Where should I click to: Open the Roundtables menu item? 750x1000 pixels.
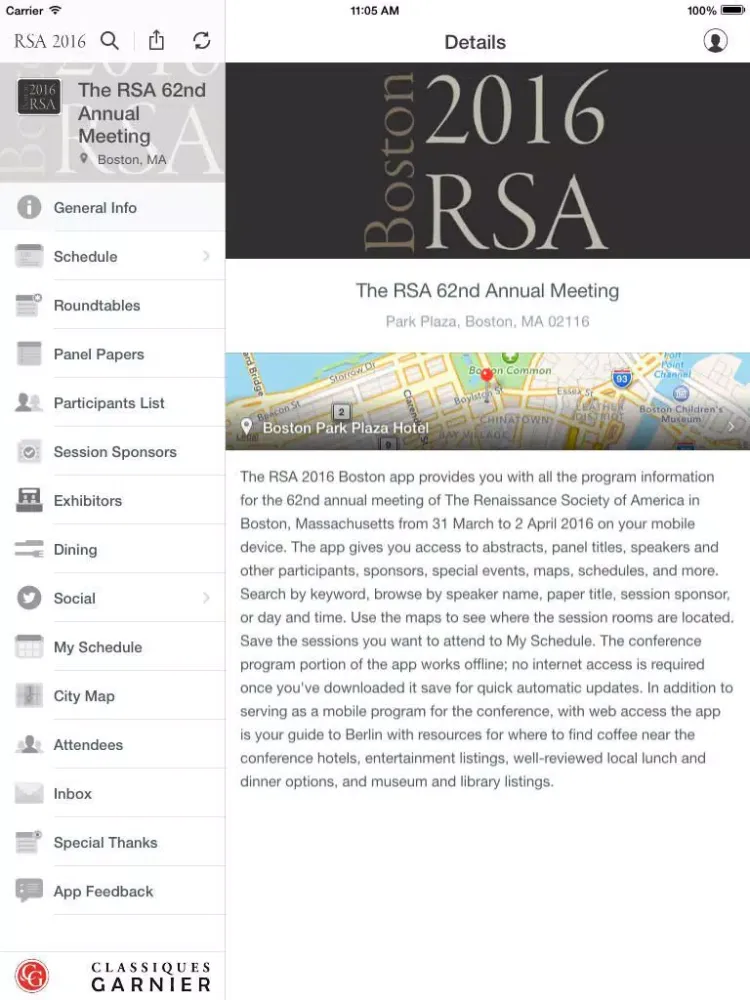97,306
